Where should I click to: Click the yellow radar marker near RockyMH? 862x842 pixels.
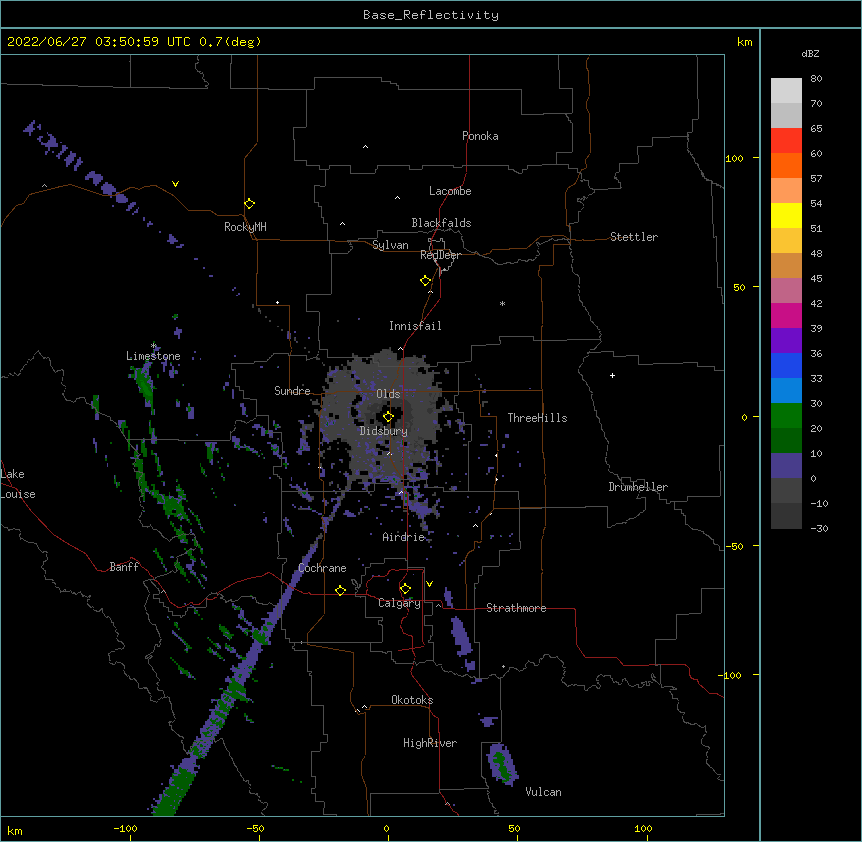click(x=249, y=203)
